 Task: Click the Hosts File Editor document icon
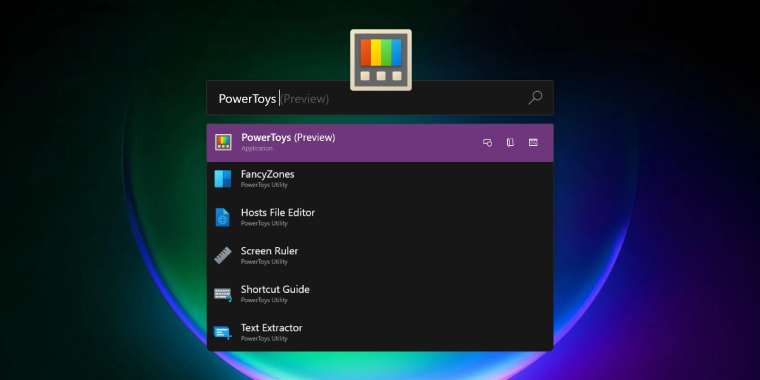coord(222,217)
